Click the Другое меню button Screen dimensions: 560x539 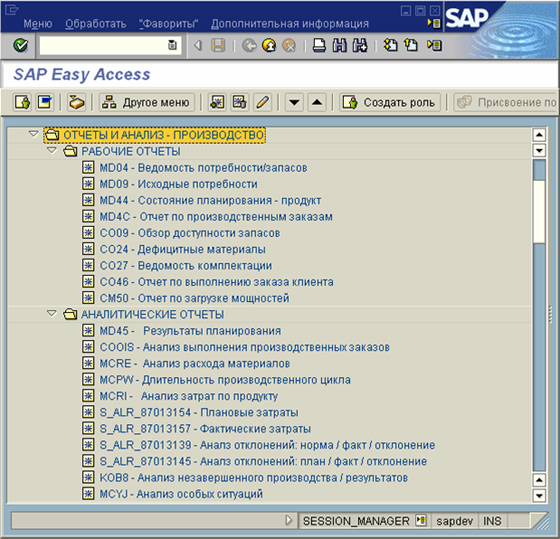(147, 103)
